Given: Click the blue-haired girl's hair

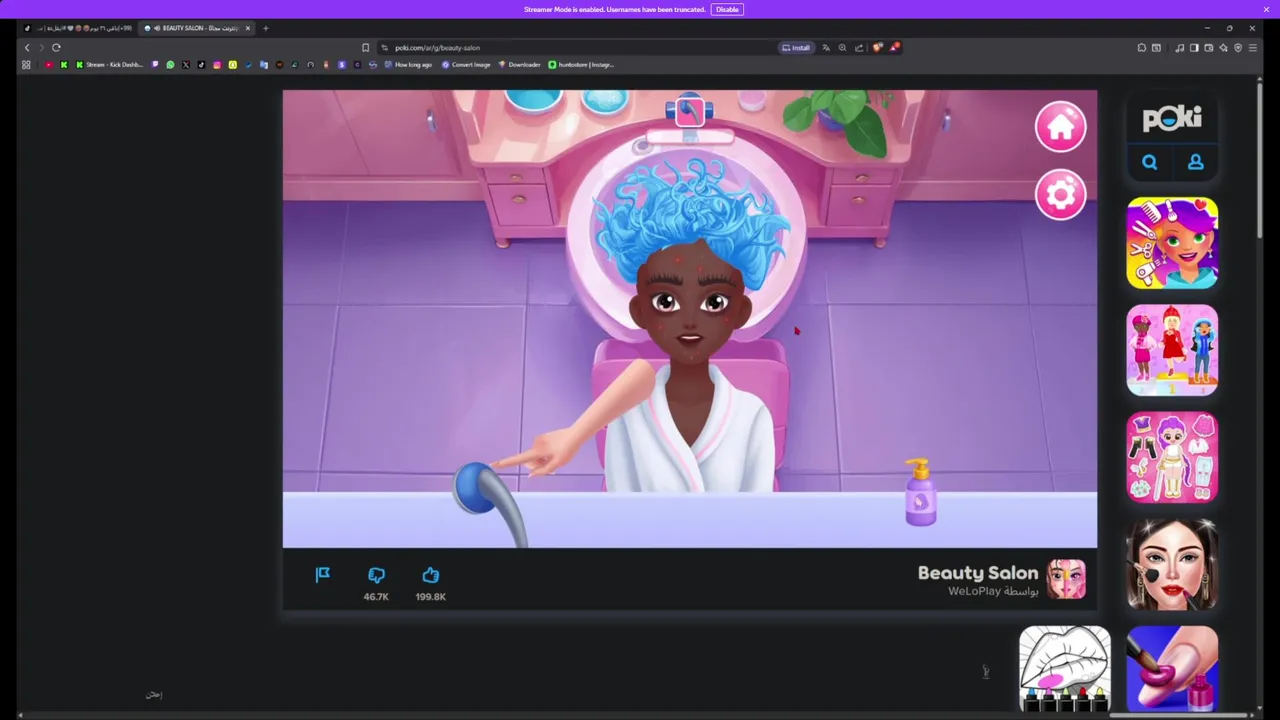Looking at the screenshot, I should pos(690,220).
